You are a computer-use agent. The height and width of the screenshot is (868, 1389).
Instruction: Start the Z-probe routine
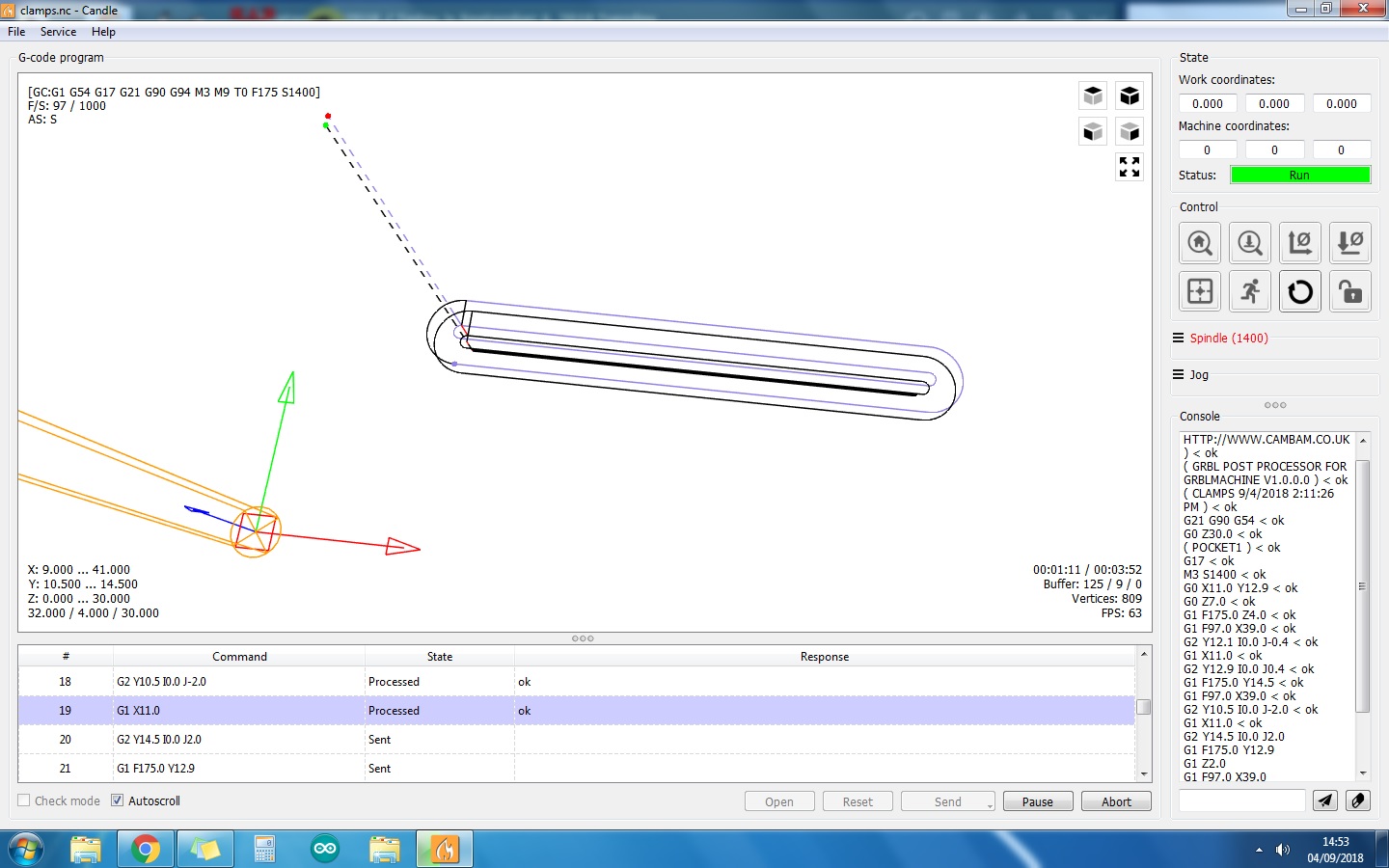pos(1250,243)
